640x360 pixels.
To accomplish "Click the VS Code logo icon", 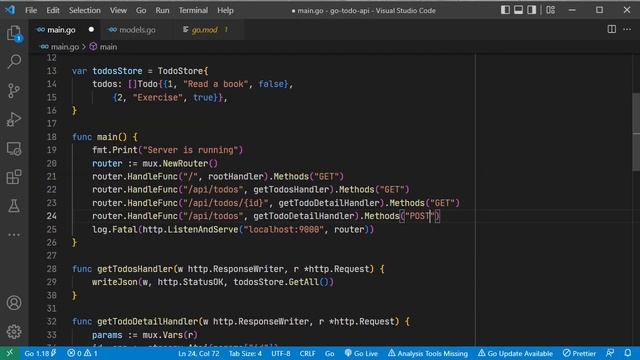I will [11, 10].
